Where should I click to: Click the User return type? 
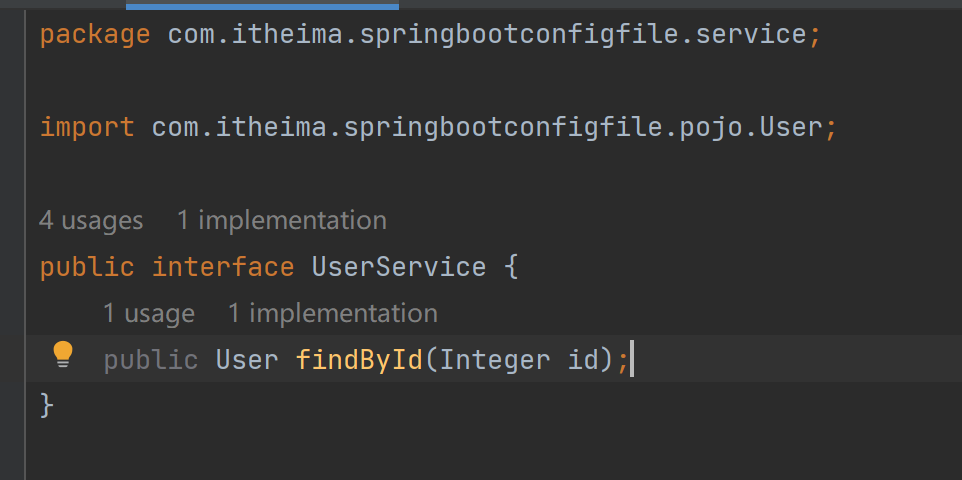(247, 360)
